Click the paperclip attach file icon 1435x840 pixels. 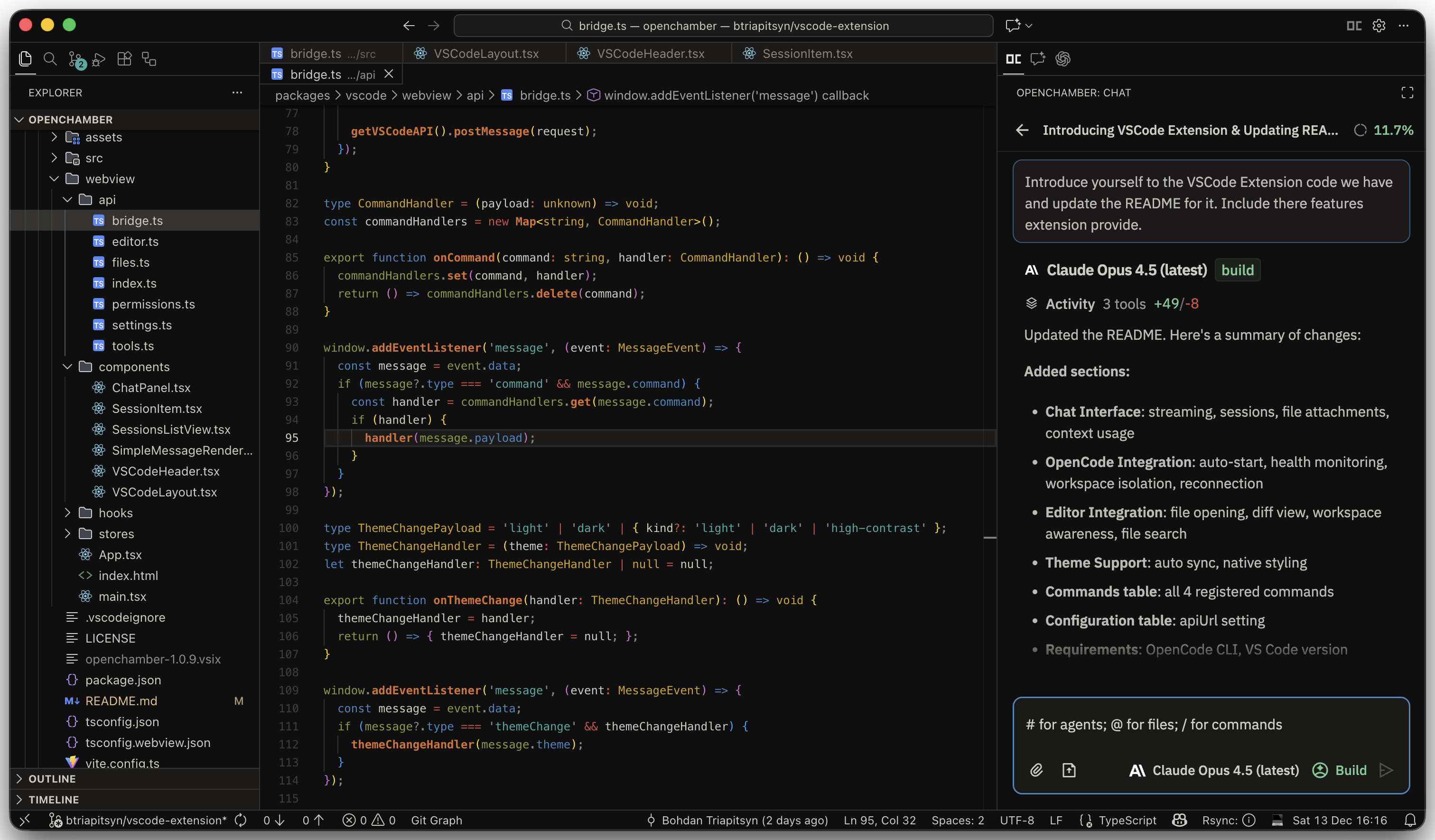[1036, 770]
